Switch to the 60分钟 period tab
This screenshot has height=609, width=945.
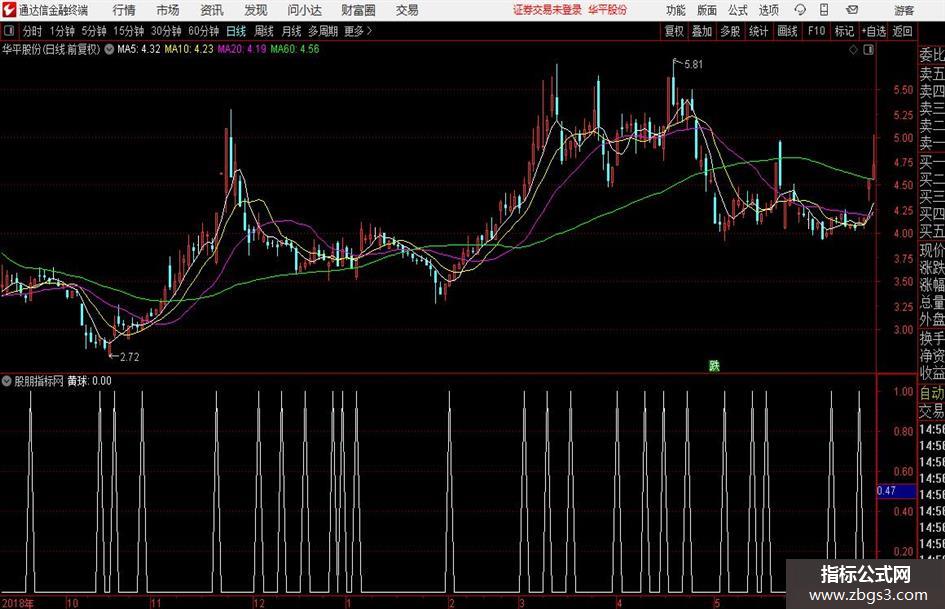[204, 31]
